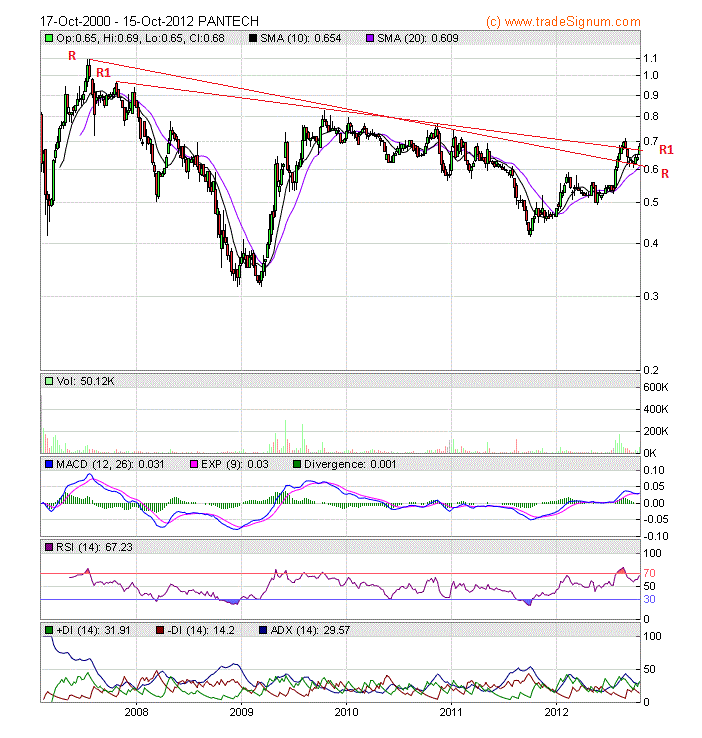Click the 0.5 price axis value
Image resolution: width=702 pixels, height=738 pixels.
(x=651, y=202)
